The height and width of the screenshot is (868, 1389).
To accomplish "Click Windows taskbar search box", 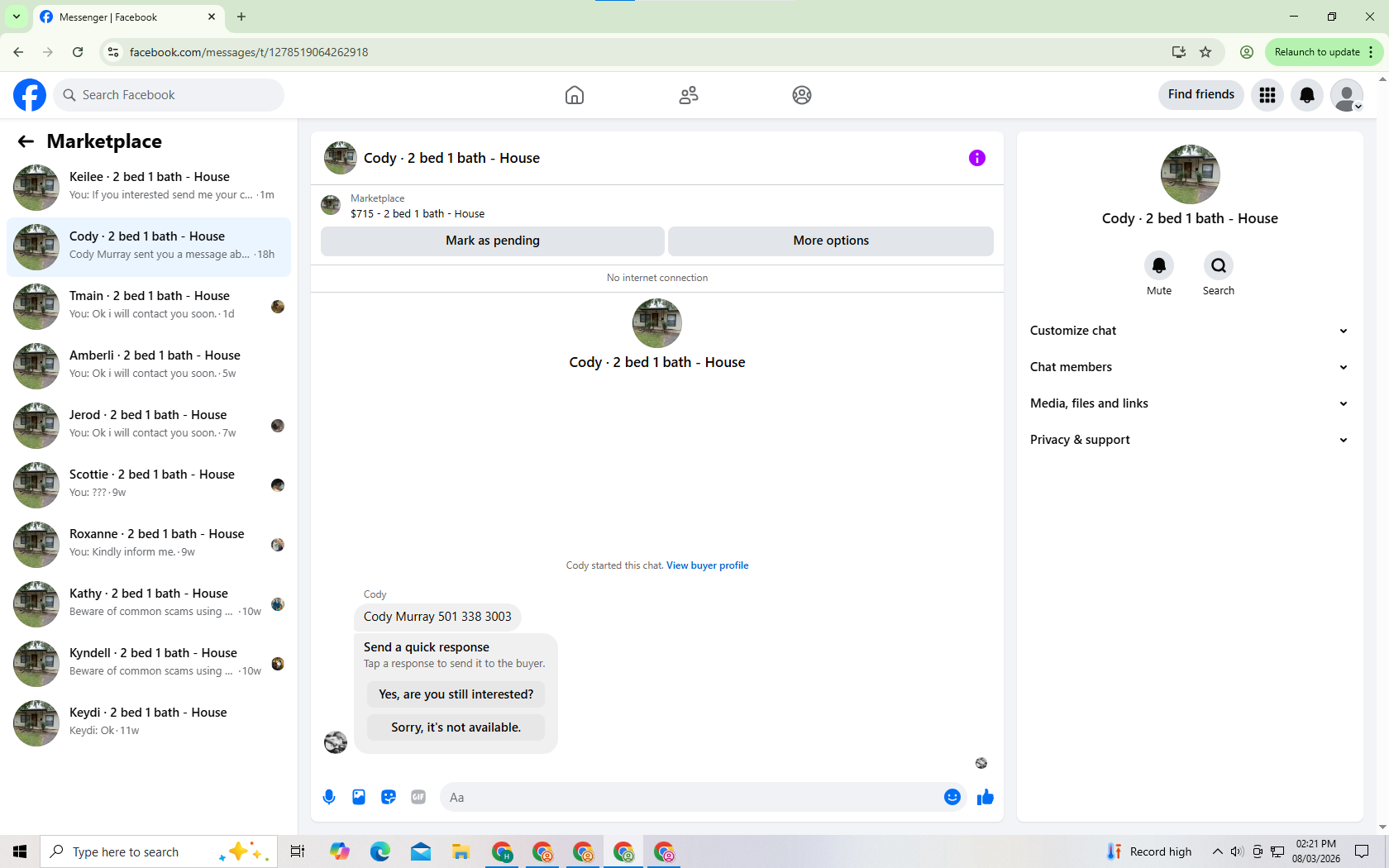I will pyautogui.click(x=157, y=851).
